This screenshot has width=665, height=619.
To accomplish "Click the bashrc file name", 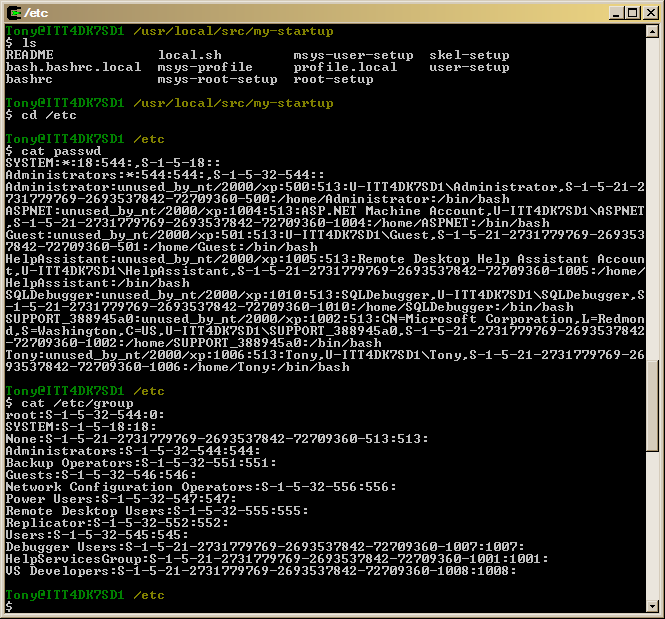I will (x=29, y=79).
